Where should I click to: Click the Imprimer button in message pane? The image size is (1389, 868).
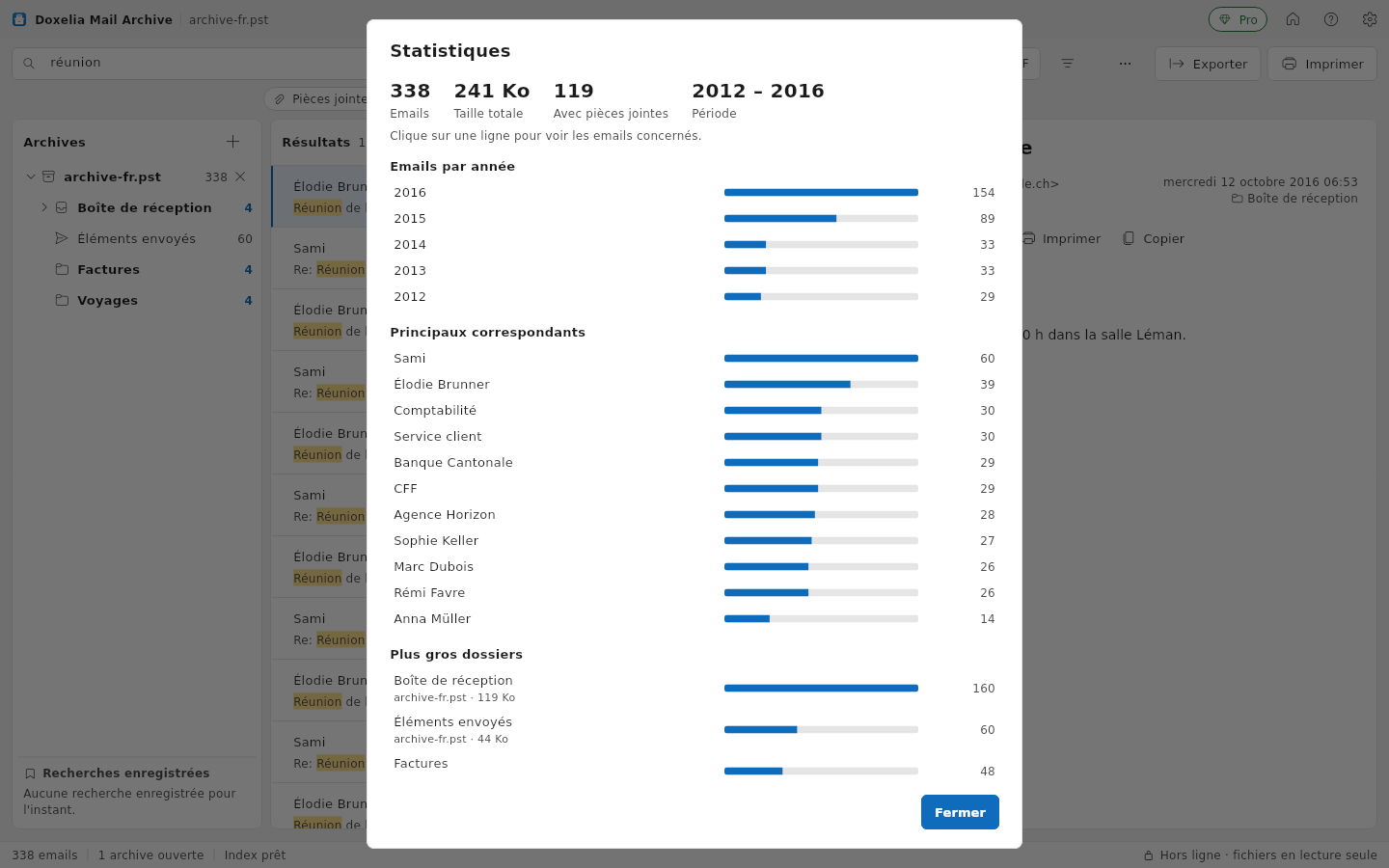[x=1061, y=238]
